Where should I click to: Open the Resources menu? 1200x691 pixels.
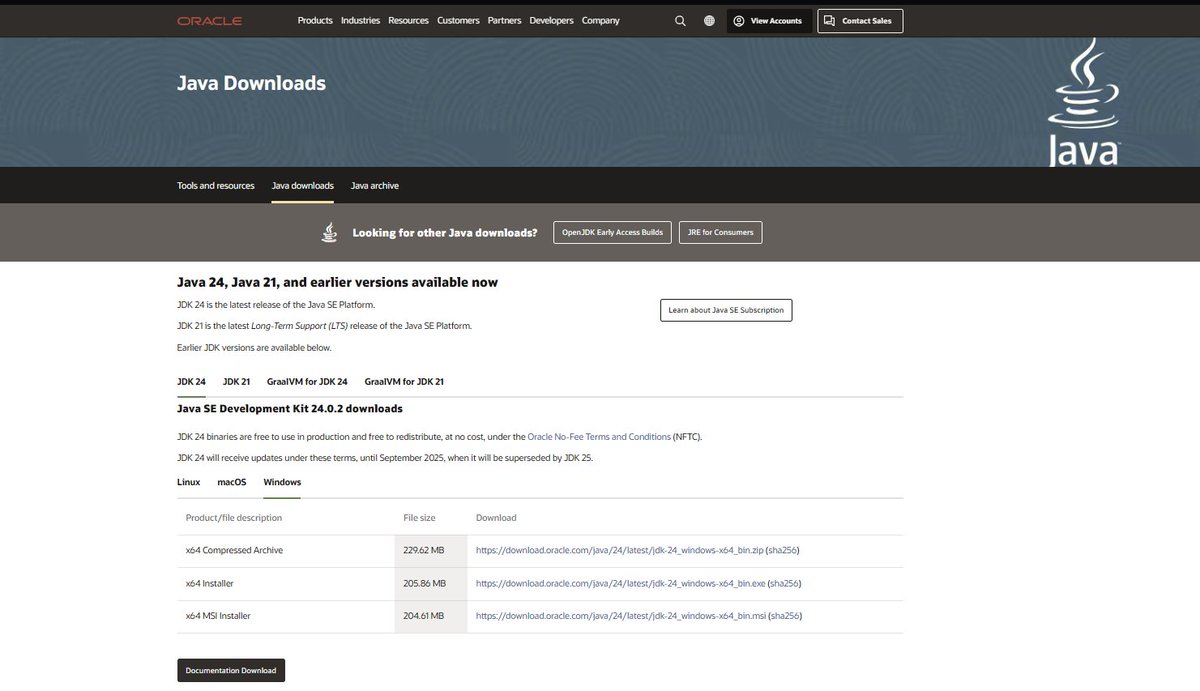click(408, 21)
